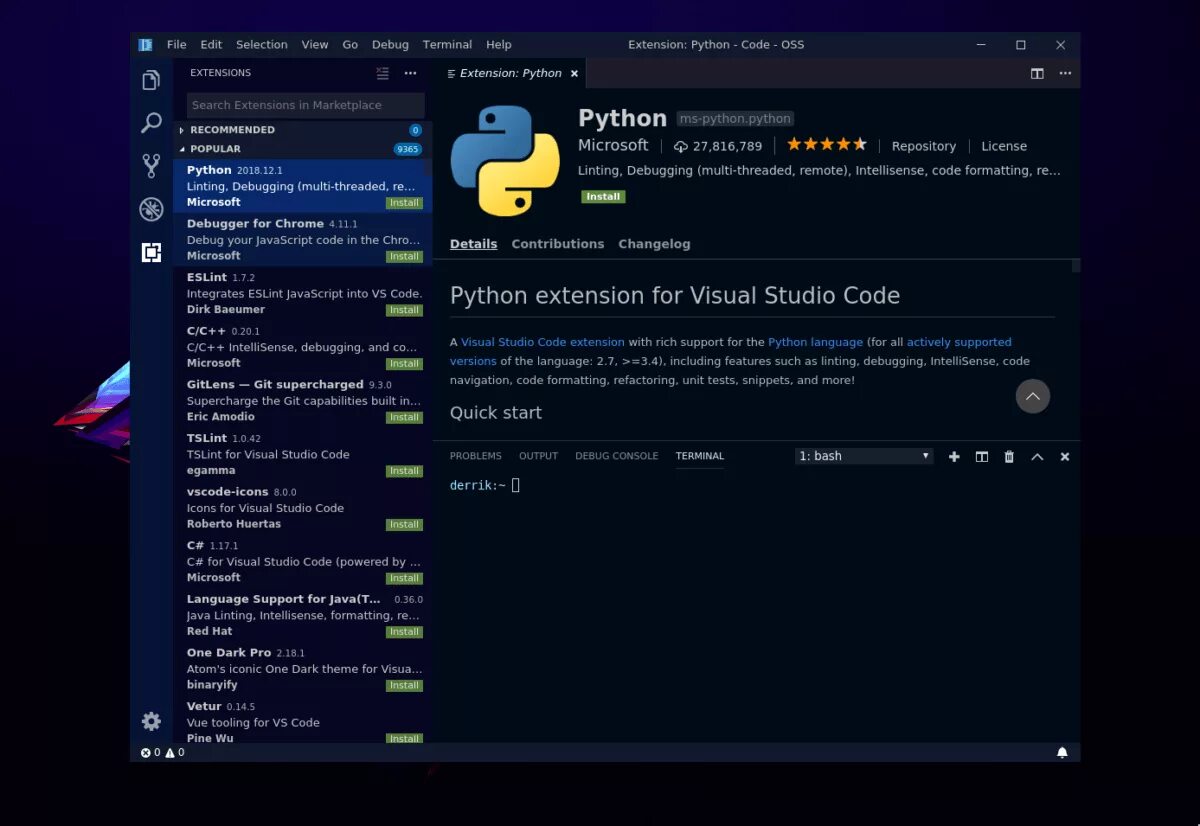Clear extensions search results icon
The height and width of the screenshot is (826, 1200).
click(x=382, y=73)
